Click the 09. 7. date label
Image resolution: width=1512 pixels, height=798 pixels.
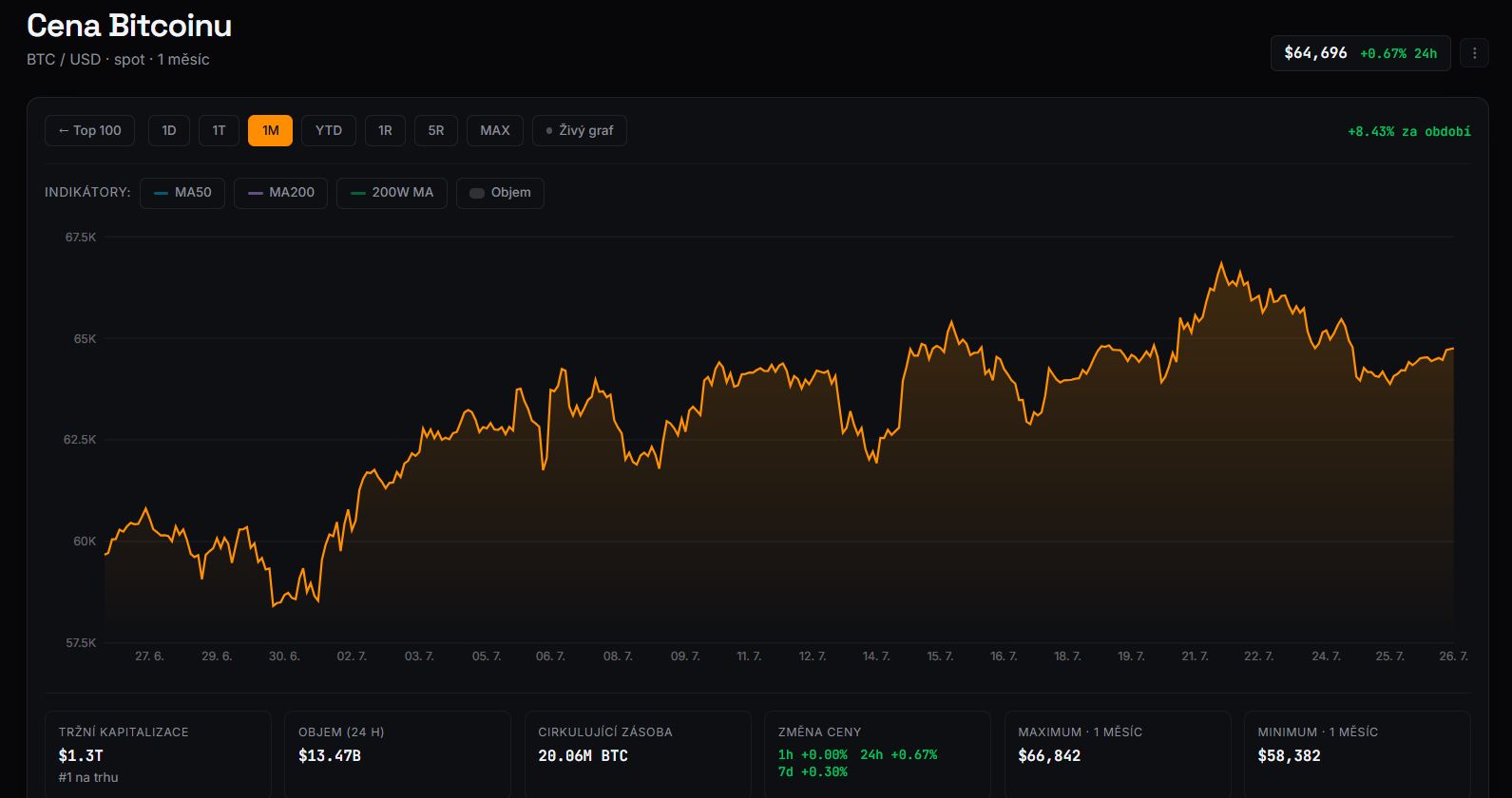(685, 656)
